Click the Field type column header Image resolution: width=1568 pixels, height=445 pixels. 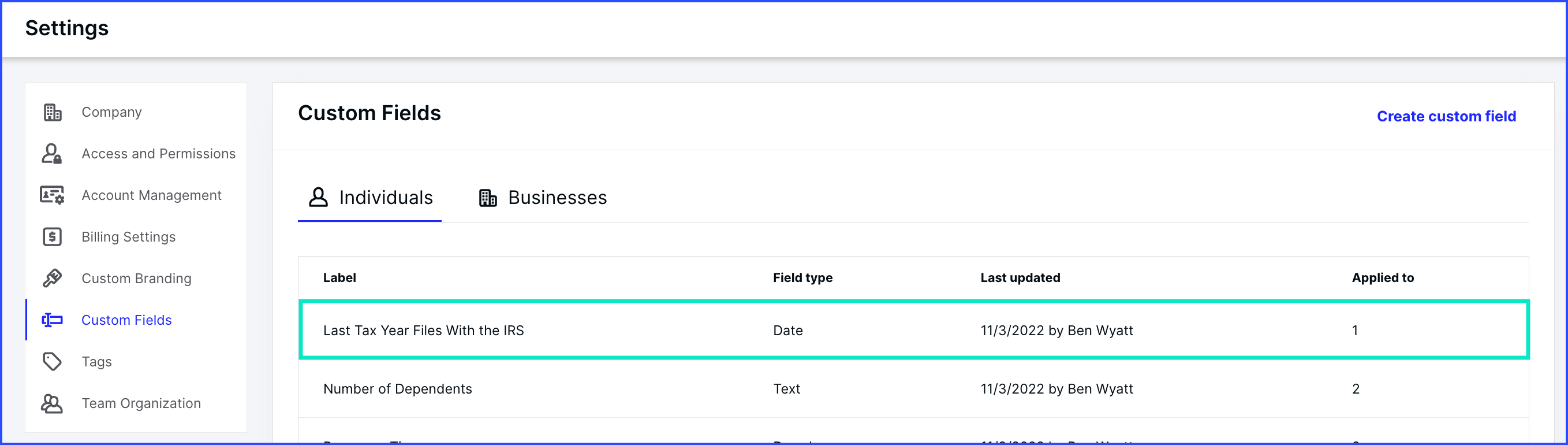(x=802, y=278)
